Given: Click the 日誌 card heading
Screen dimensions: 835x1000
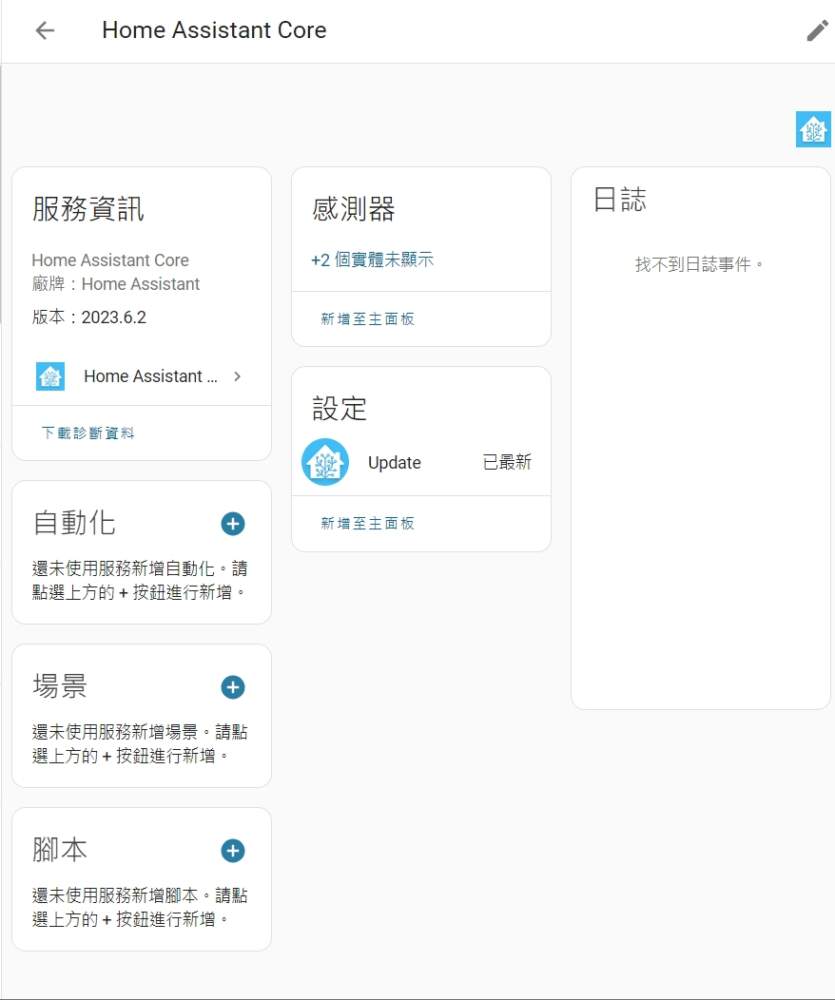Looking at the screenshot, I should 619,199.
